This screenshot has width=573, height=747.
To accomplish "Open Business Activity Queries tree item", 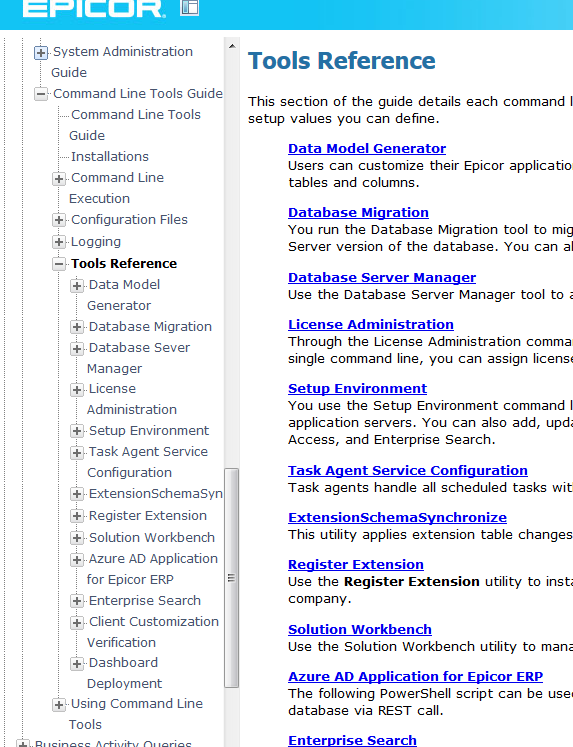I will pyautogui.click(x=113, y=743).
